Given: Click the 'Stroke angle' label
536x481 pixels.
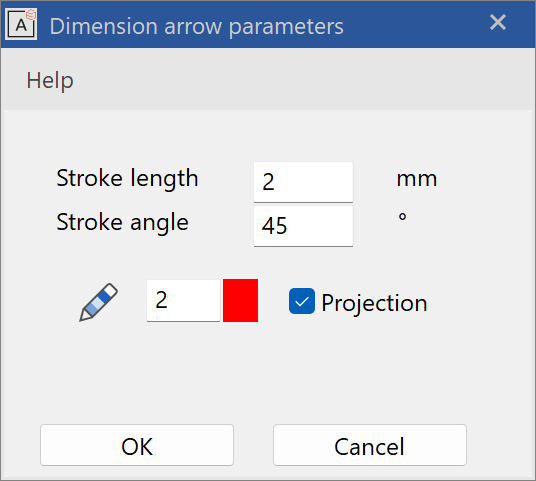Looking at the screenshot, I should pos(122,223).
